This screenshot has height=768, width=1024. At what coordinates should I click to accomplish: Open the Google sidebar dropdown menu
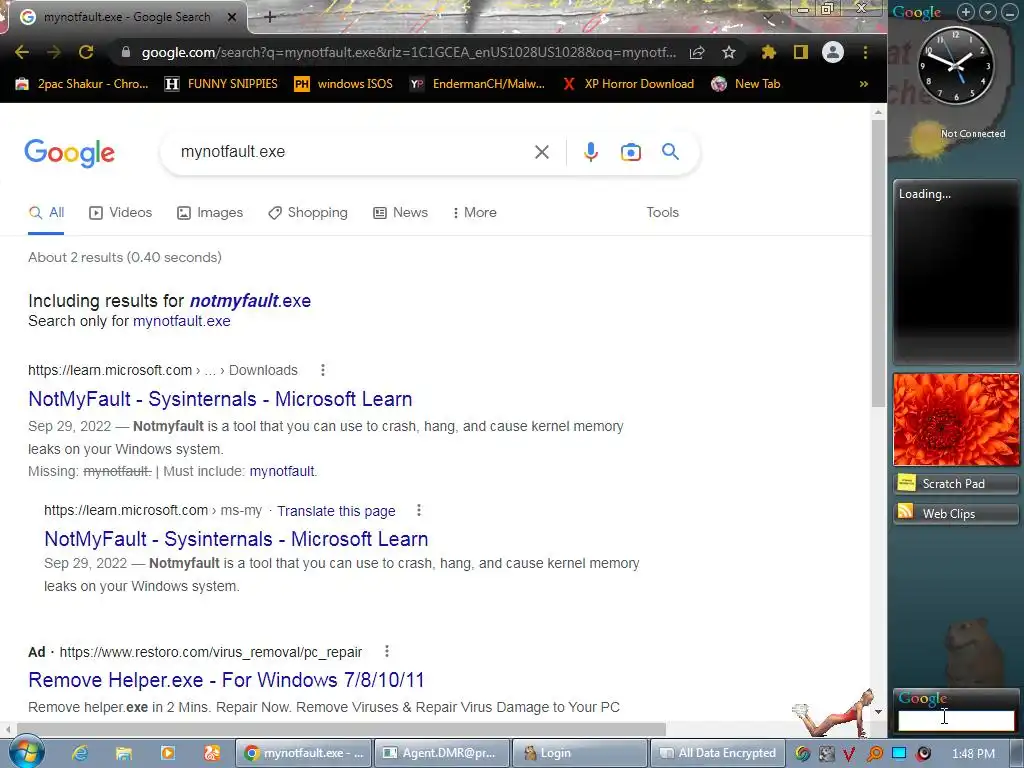click(988, 12)
